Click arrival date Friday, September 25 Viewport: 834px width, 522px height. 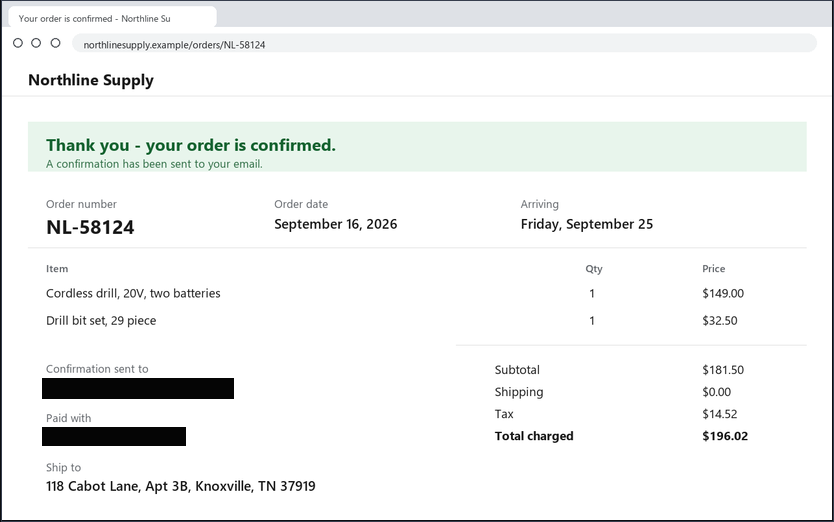coord(587,224)
